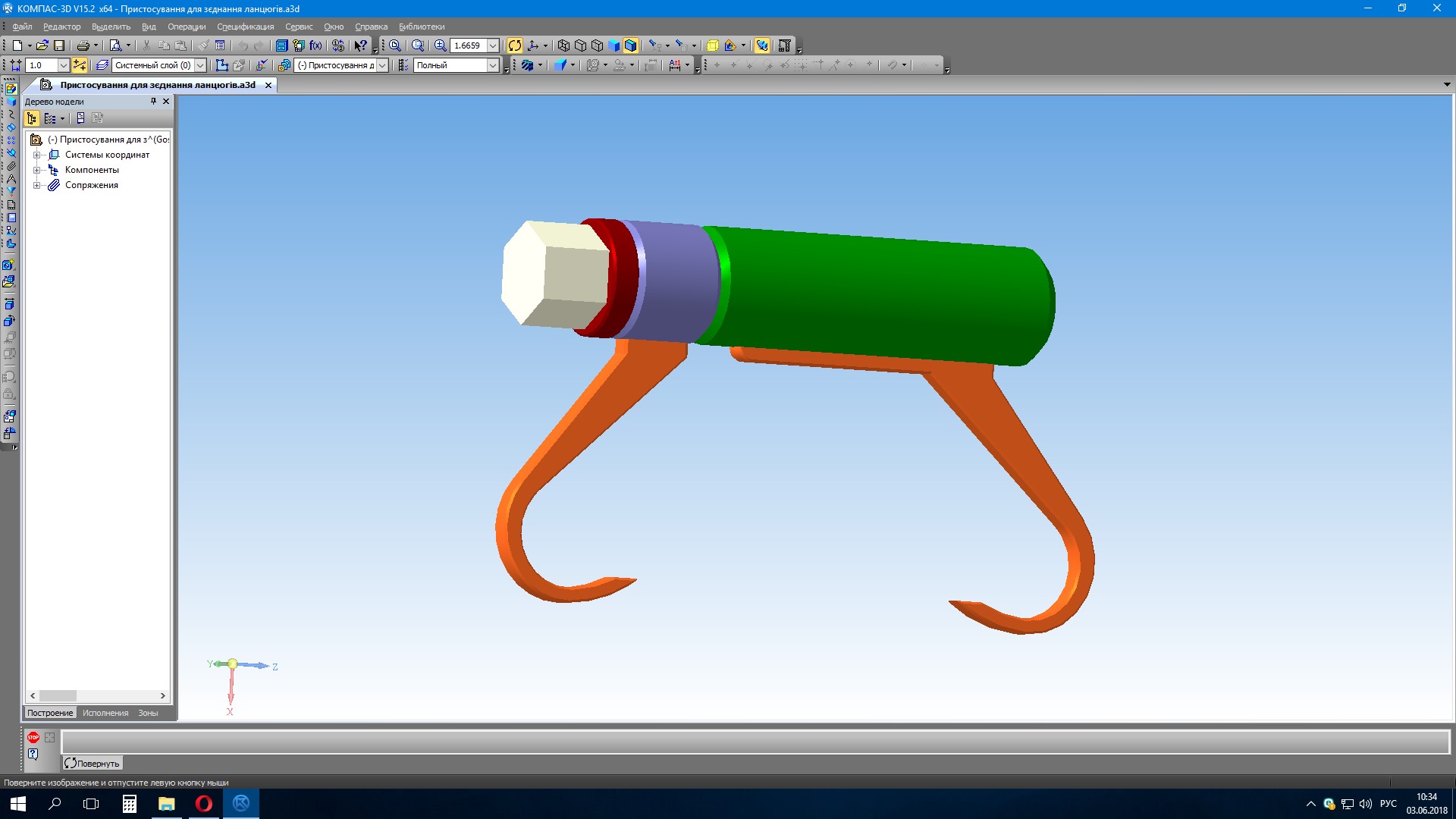
Task: Activate the Rotate view icon in toolbar
Action: 515,45
